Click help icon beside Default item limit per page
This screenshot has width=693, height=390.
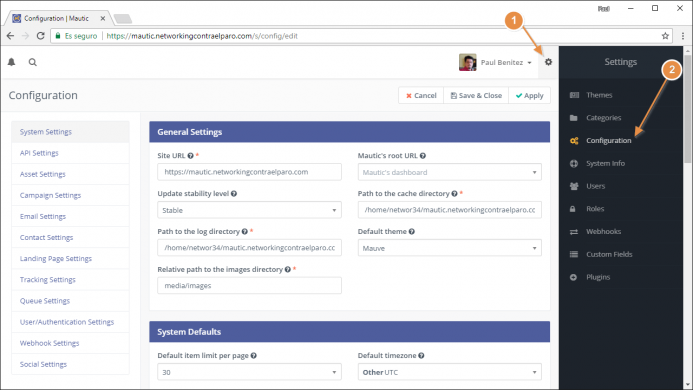254,356
